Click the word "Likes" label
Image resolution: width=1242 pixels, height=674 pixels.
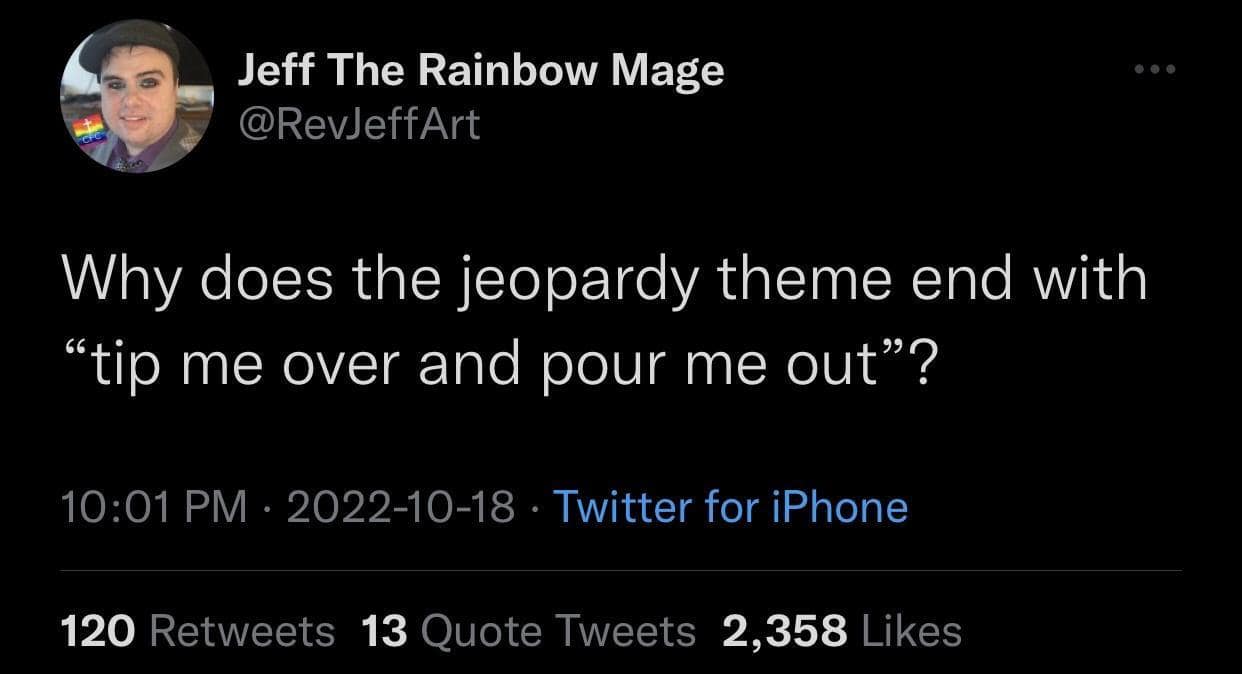pyautogui.click(x=909, y=631)
